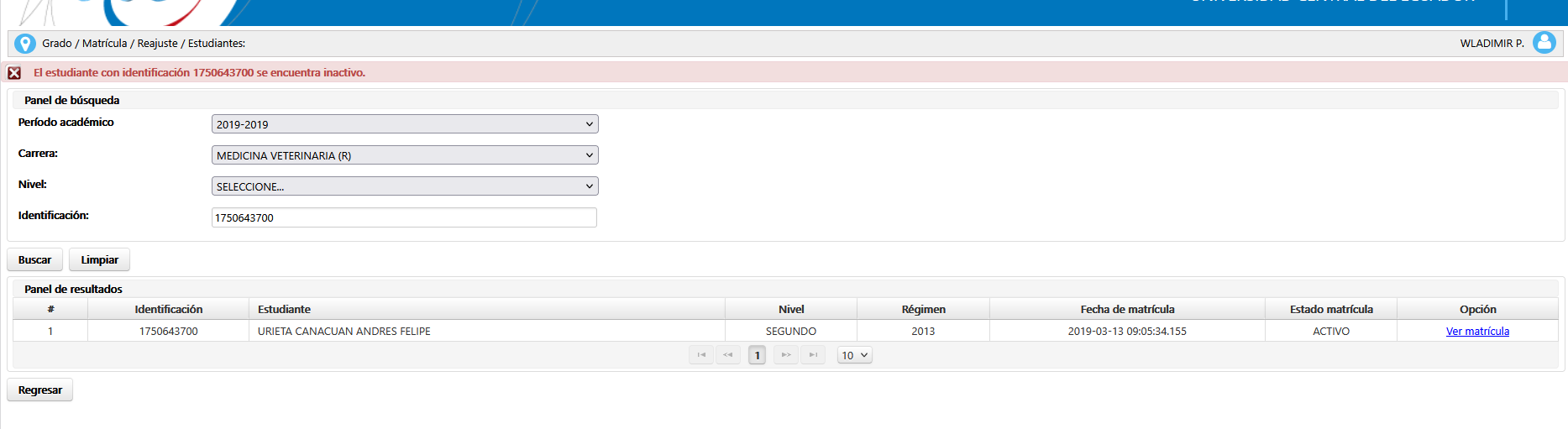The image size is (1568, 429).
Task: Go to first results page
Action: (x=701, y=355)
